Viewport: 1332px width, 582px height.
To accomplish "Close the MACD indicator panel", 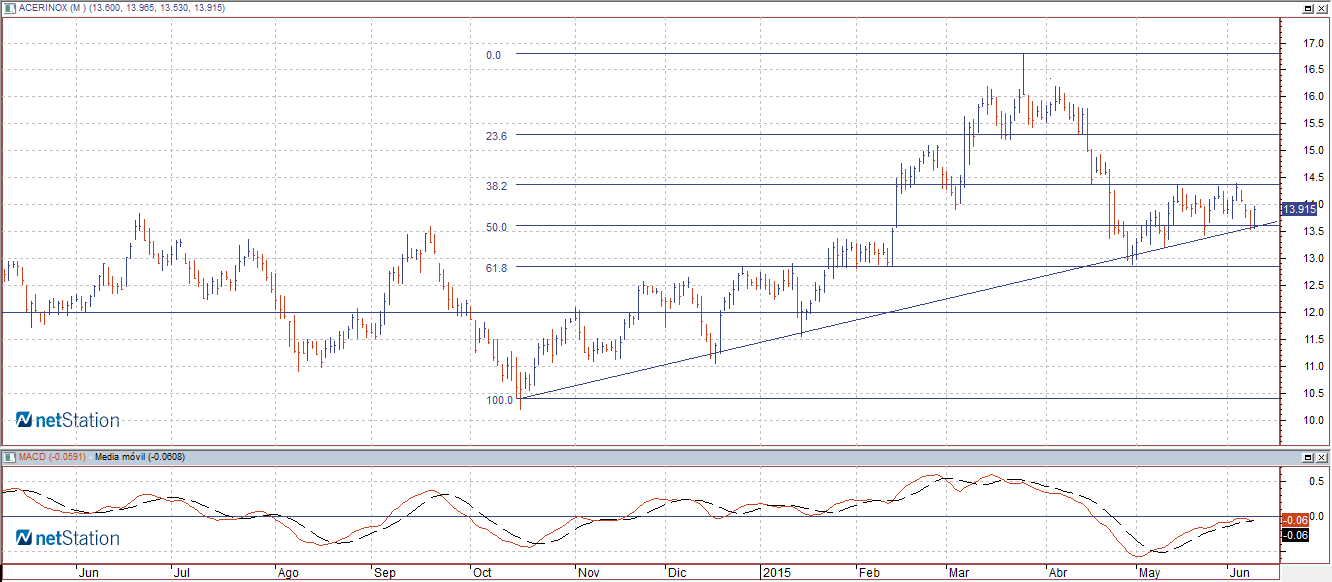I will pyautogui.click(x=1321, y=456).
